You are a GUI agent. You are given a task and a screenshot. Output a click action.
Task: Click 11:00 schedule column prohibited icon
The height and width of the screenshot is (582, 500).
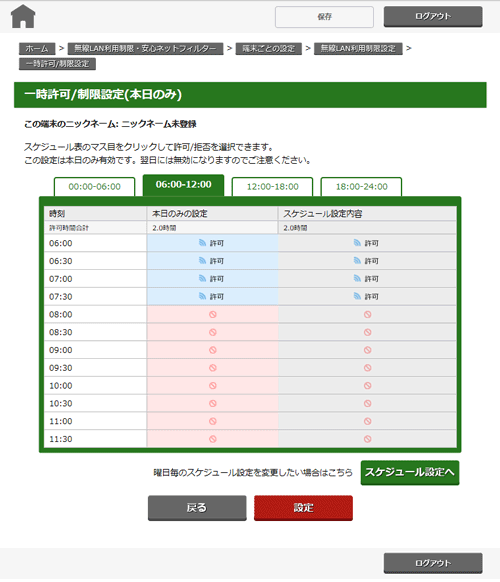point(367,421)
